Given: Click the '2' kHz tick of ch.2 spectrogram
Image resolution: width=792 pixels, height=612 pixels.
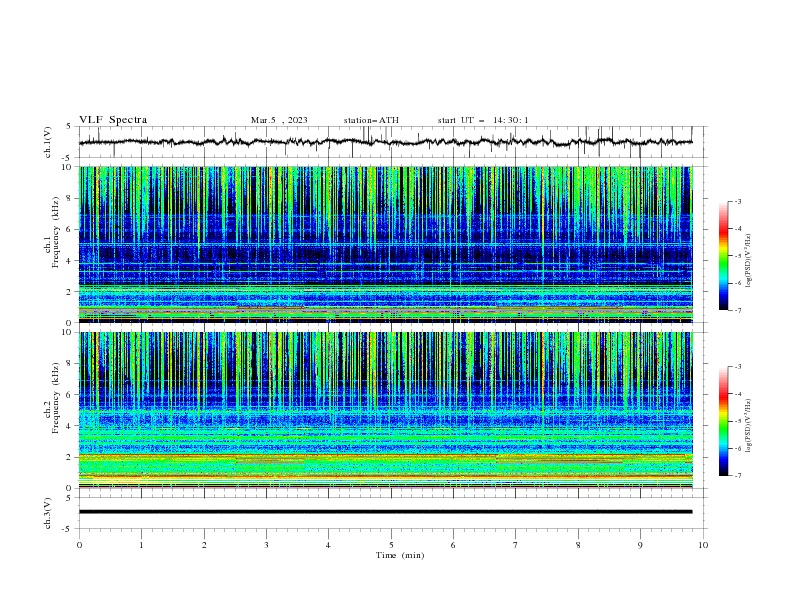Looking at the screenshot, I should [x=70, y=457].
